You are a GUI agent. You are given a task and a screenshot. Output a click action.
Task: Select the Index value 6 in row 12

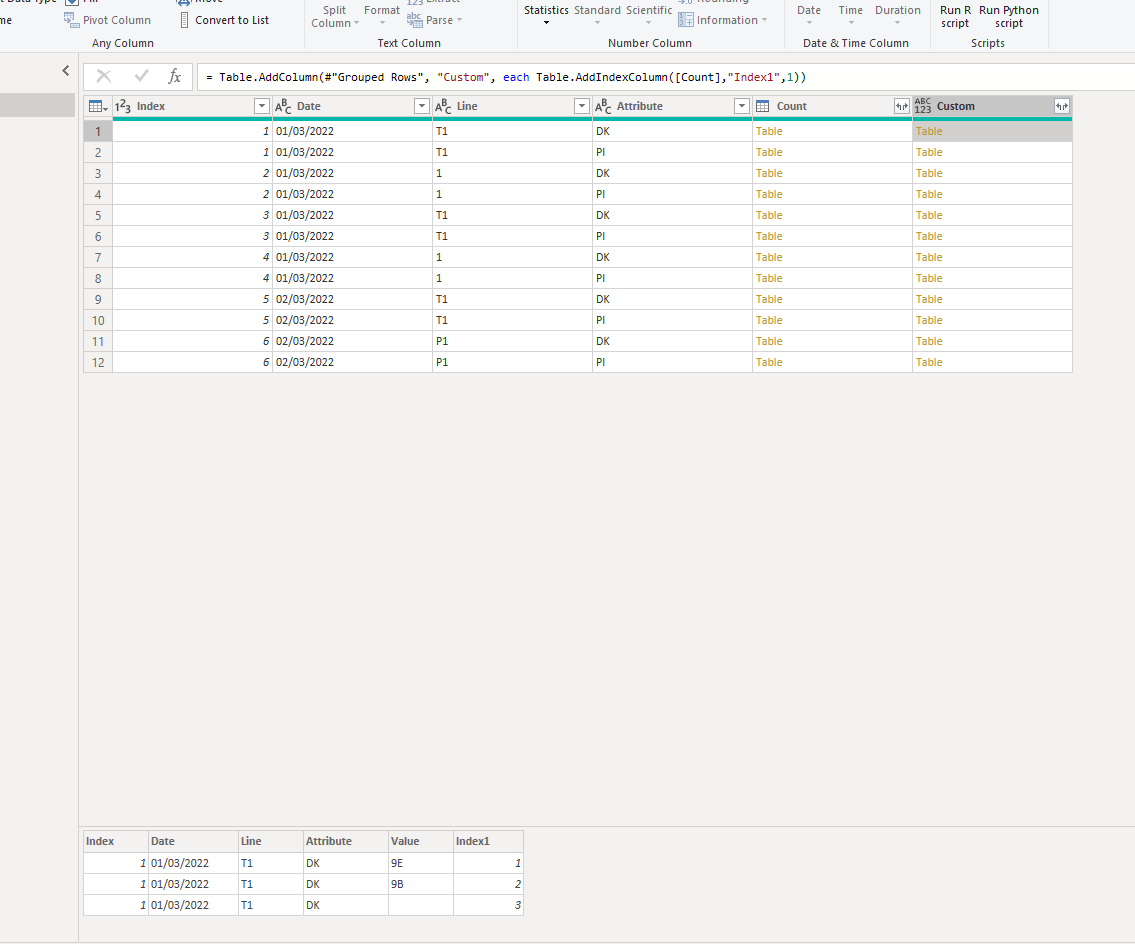[x=192, y=363]
